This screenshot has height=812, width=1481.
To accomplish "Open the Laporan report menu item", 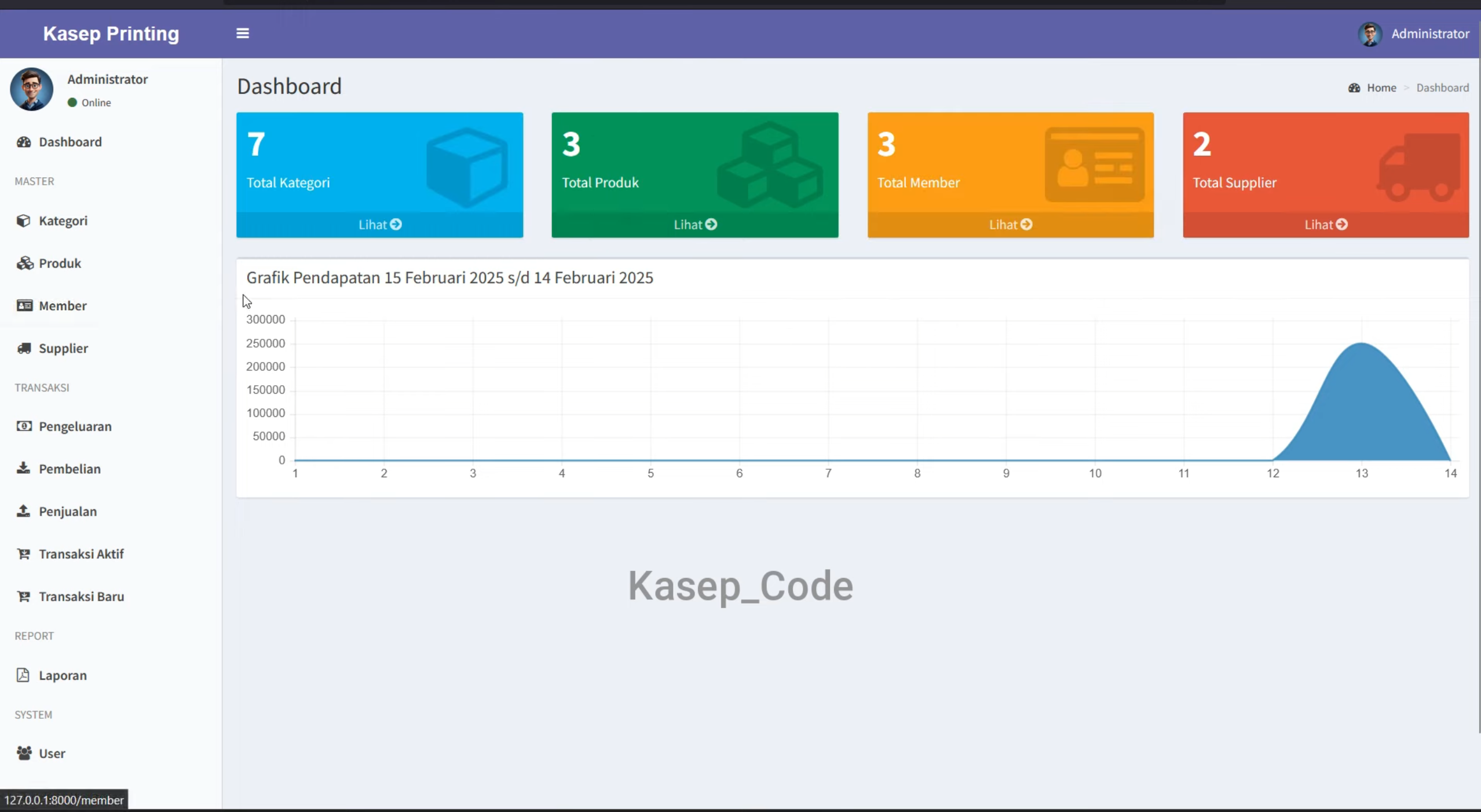I will coord(111,675).
